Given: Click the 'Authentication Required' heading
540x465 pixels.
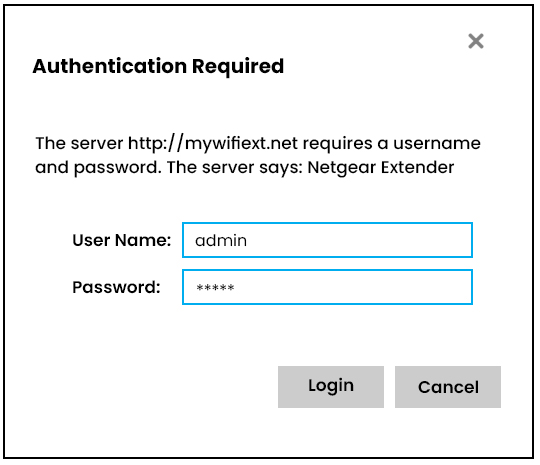Looking at the screenshot, I should [x=158, y=66].
